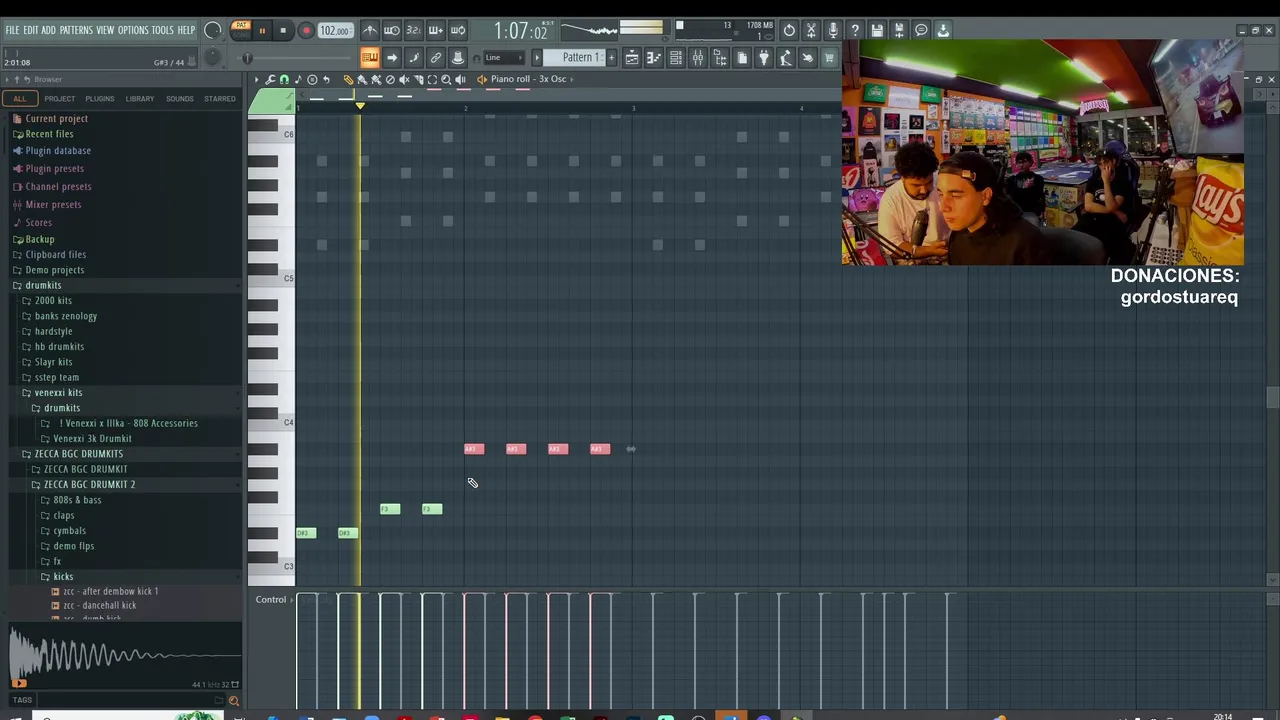Switch to the STARRED browser tab
Viewport: 1280px width, 720px height.
click(x=220, y=98)
